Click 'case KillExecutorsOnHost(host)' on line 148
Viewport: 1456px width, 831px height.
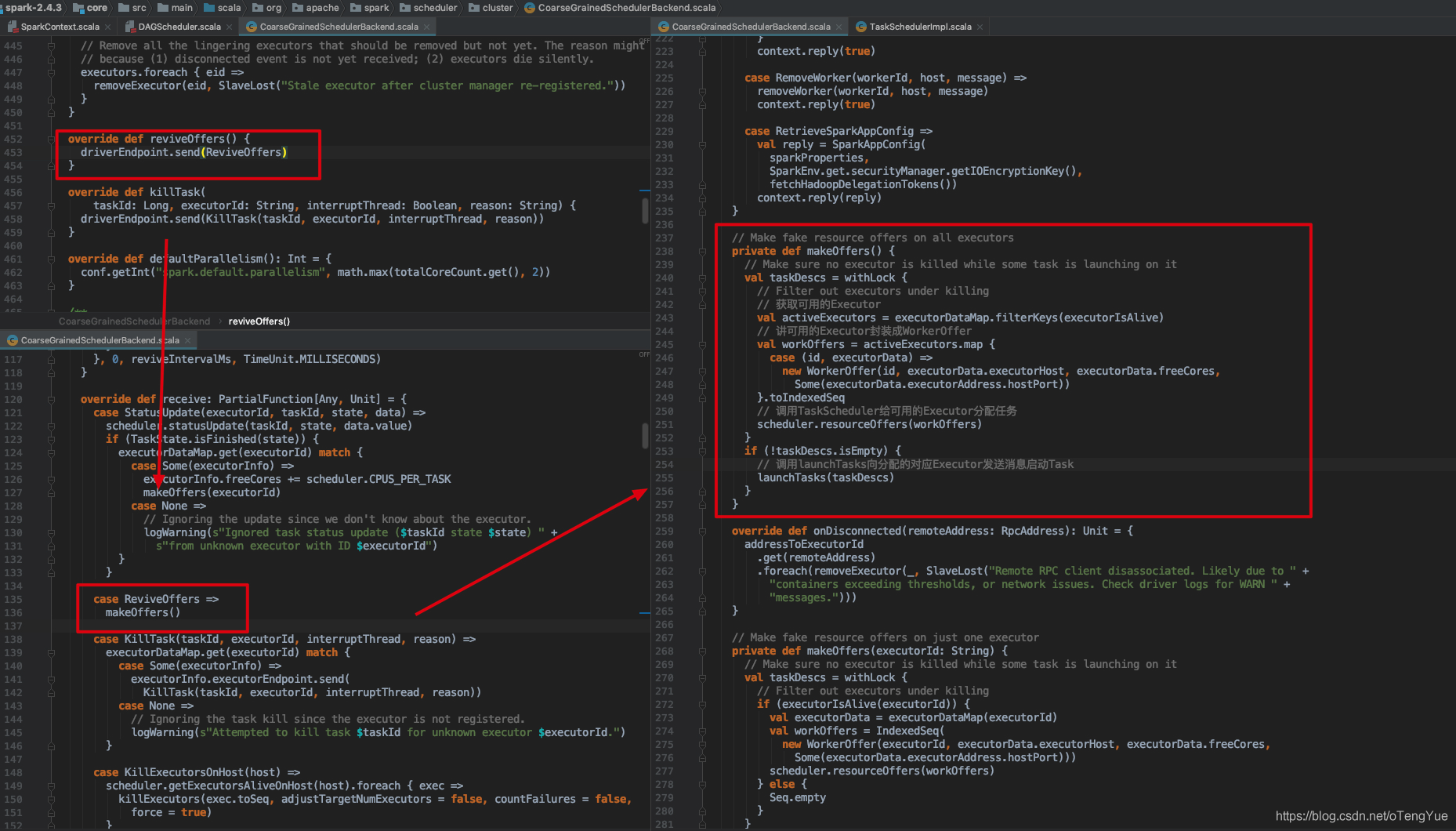(x=187, y=772)
